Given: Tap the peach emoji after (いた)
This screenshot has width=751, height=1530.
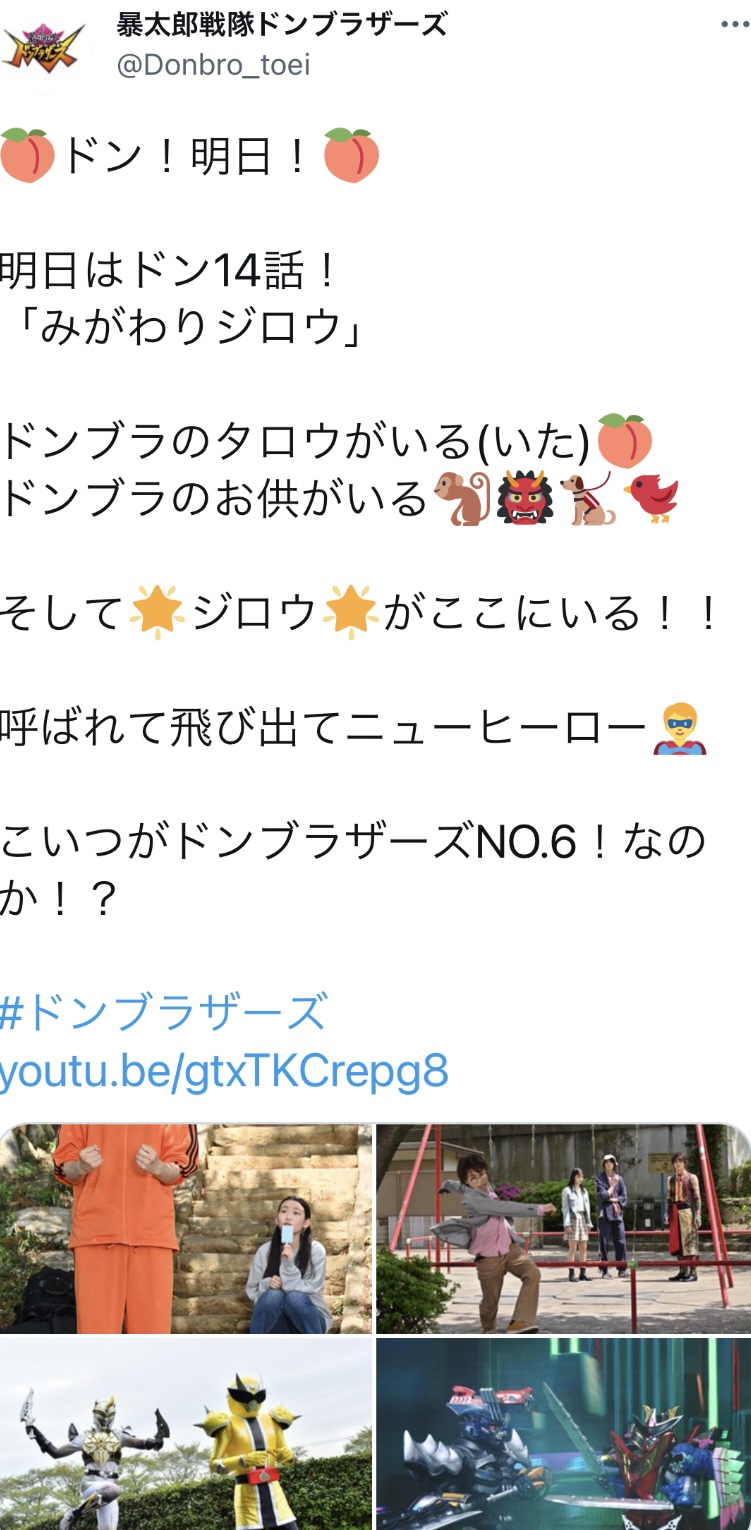Looking at the screenshot, I should (x=625, y=441).
